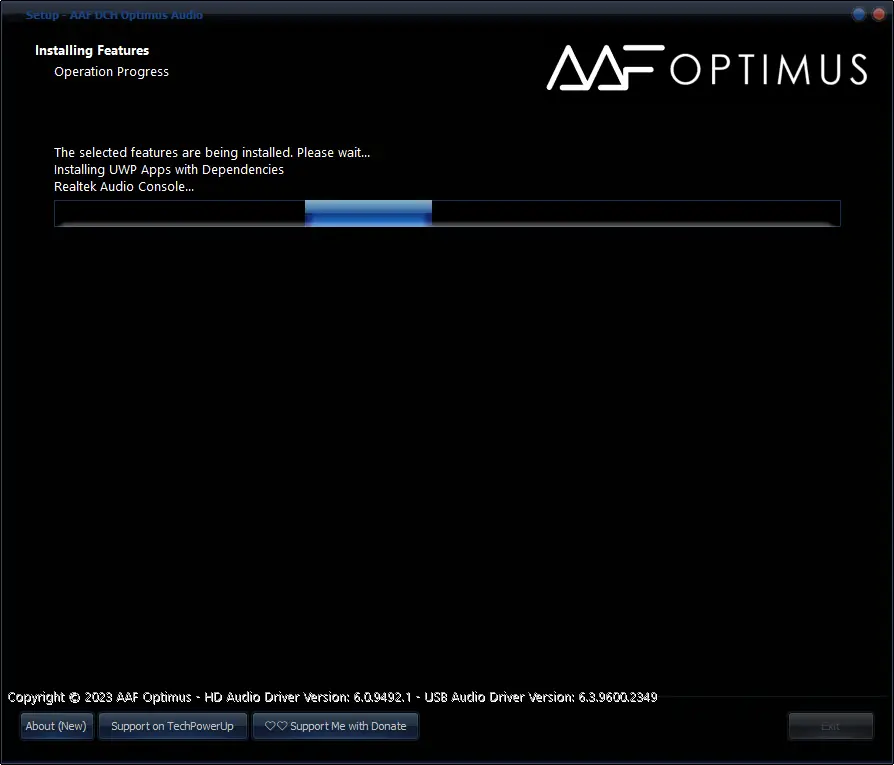This screenshot has width=894, height=765.
Task: Click the blue segment of the progress bar
Action: point(368,213)
